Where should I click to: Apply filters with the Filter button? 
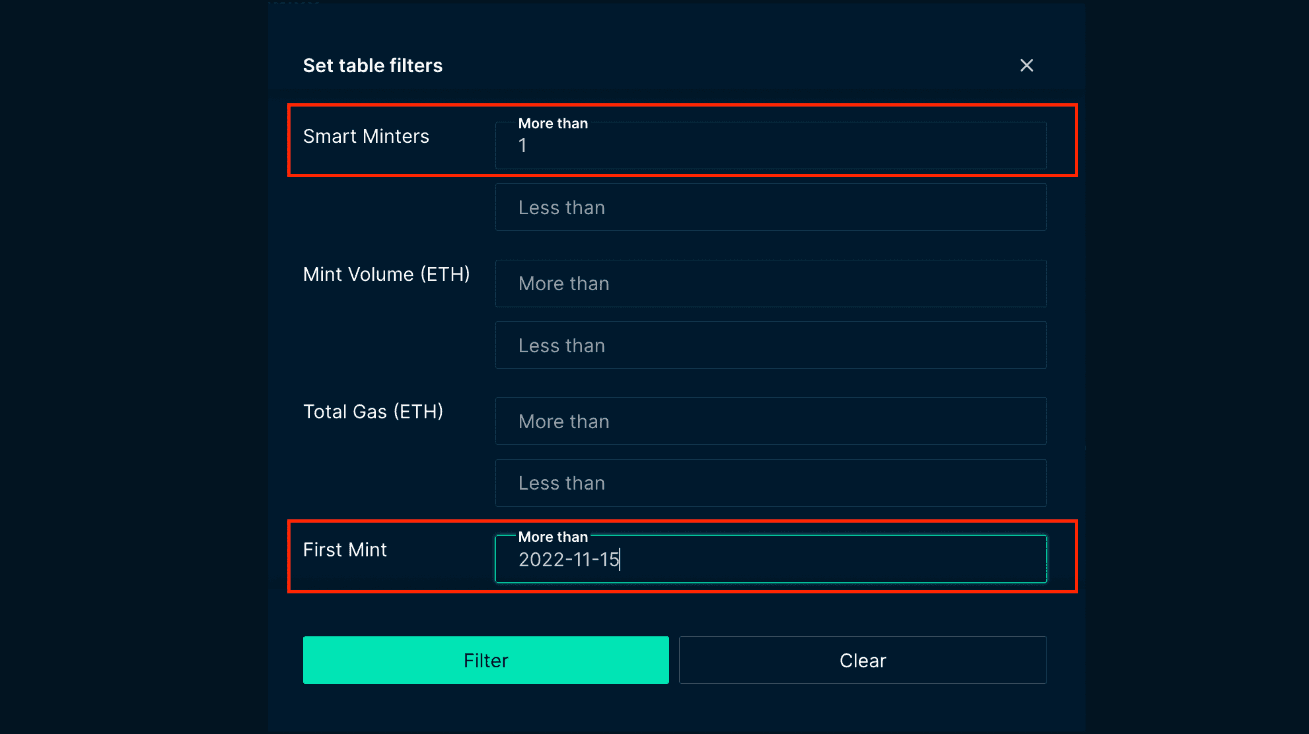486,660
